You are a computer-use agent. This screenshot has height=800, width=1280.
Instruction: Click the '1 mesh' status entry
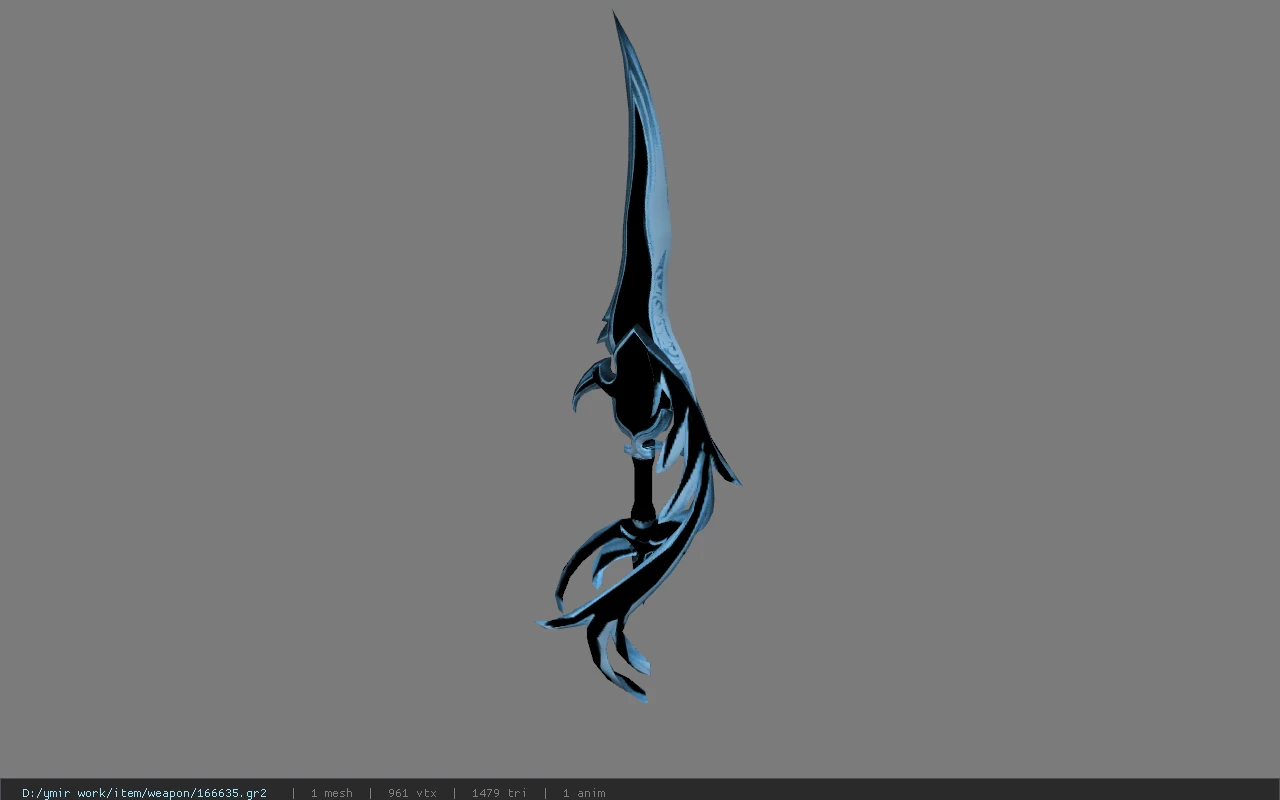coord(331,793)
